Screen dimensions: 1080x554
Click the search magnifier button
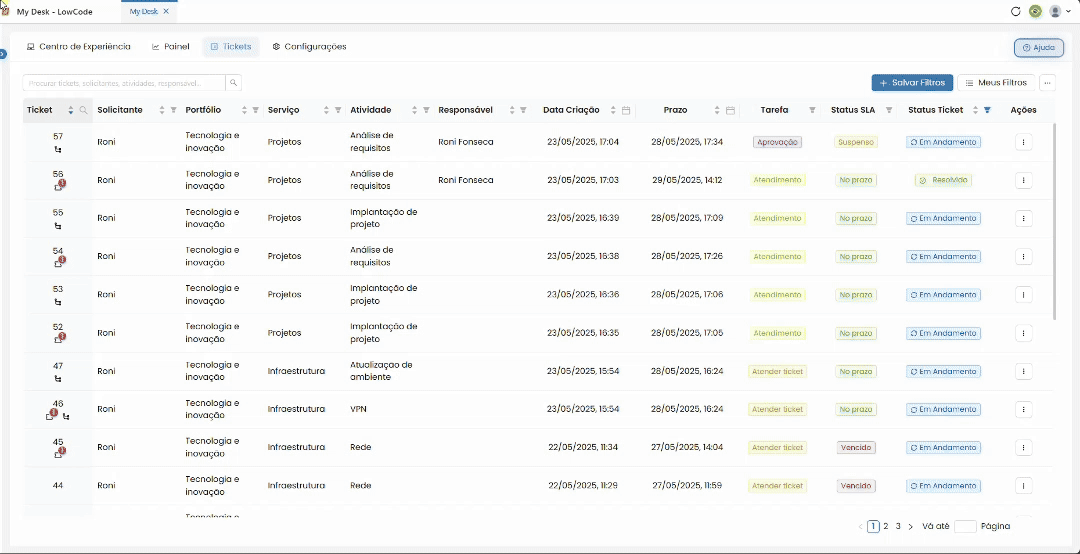[233, 83]
